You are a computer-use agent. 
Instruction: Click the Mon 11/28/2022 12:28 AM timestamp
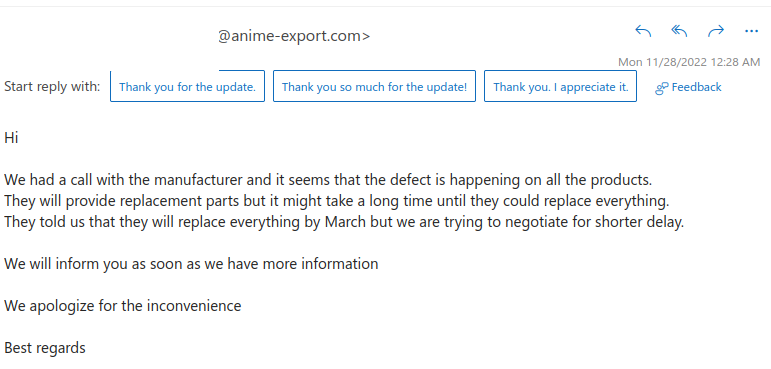[689, 62]
